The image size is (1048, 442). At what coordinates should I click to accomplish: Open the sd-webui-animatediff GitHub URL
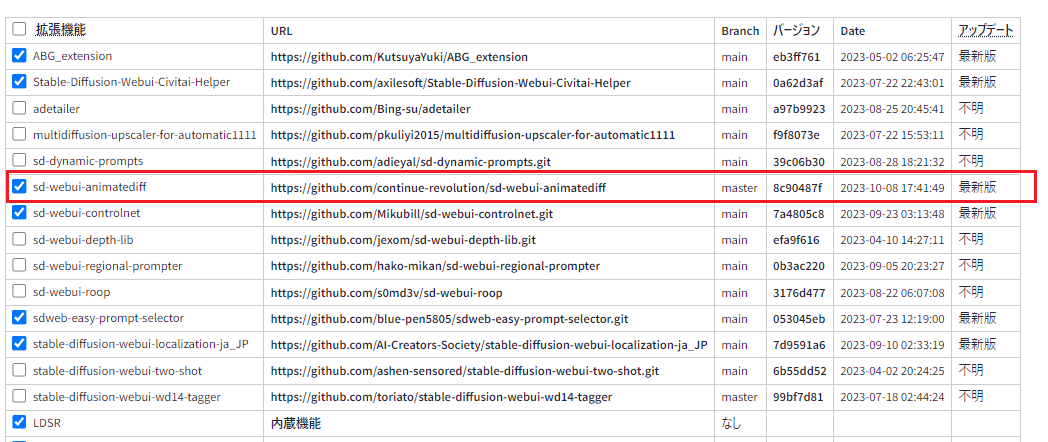click(x=438, y=187)
